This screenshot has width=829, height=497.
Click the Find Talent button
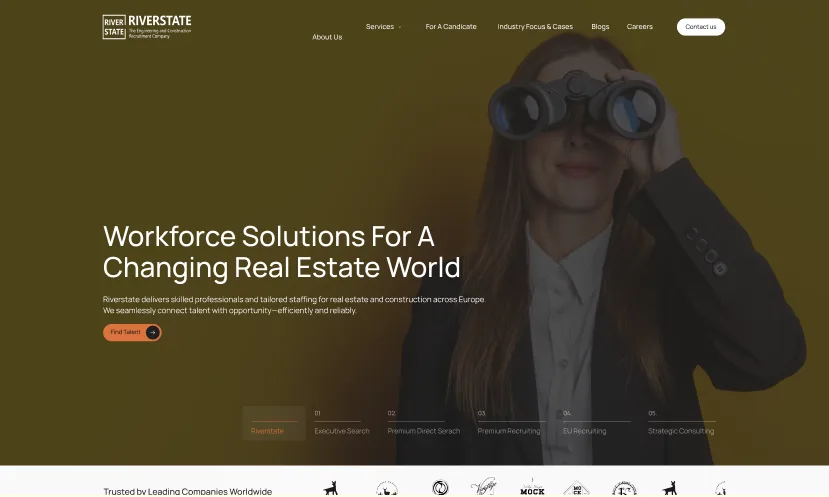tap(132, 333)
